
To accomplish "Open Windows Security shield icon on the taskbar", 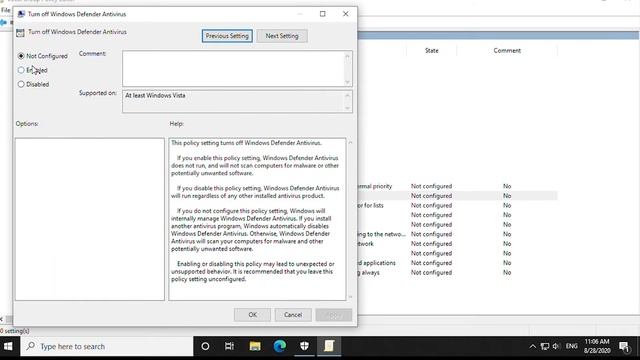I will tap(304, 347).
